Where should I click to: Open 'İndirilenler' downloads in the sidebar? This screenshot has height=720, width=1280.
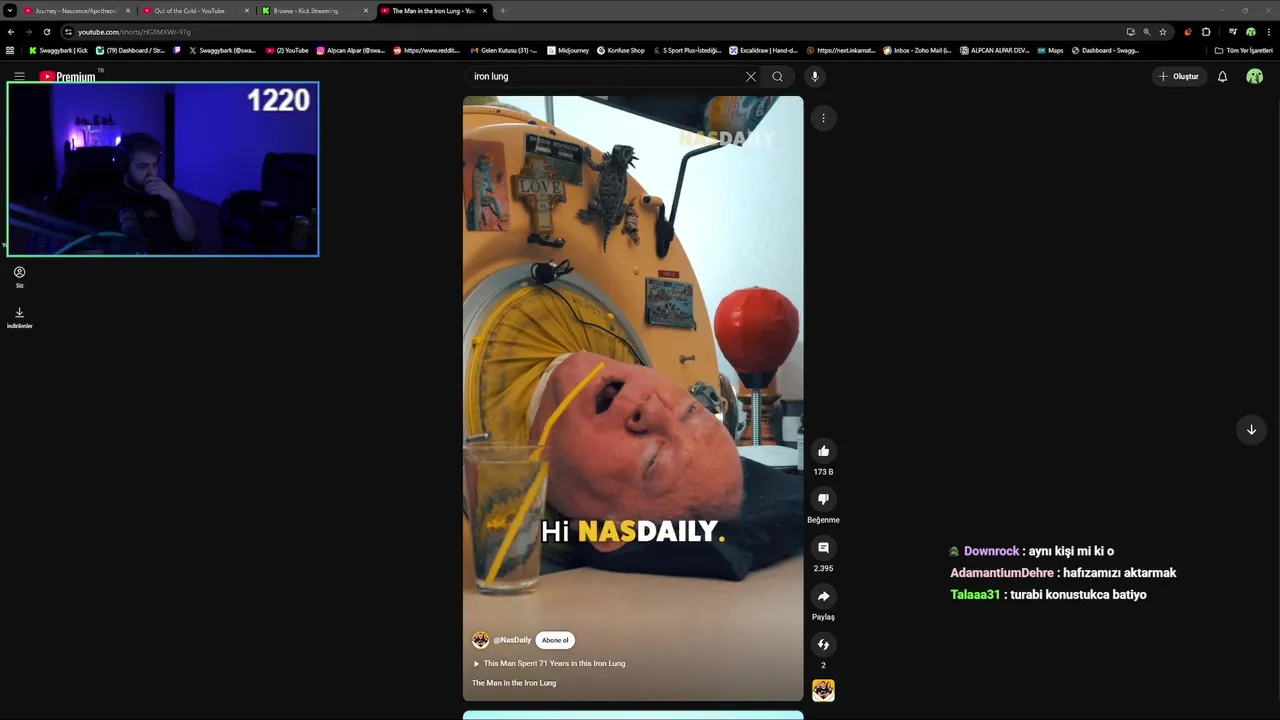19,318
